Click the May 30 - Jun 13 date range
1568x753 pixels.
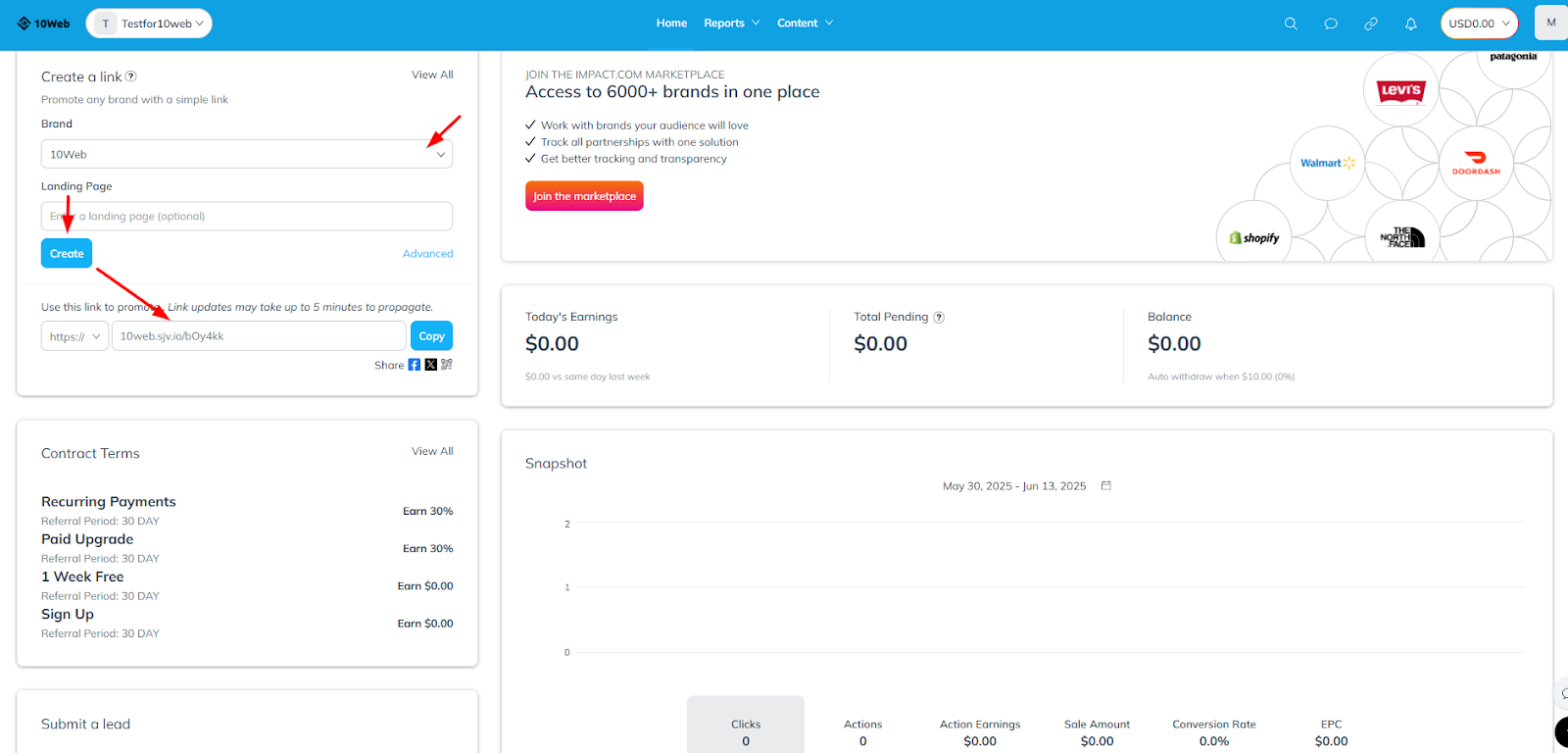1014,486
